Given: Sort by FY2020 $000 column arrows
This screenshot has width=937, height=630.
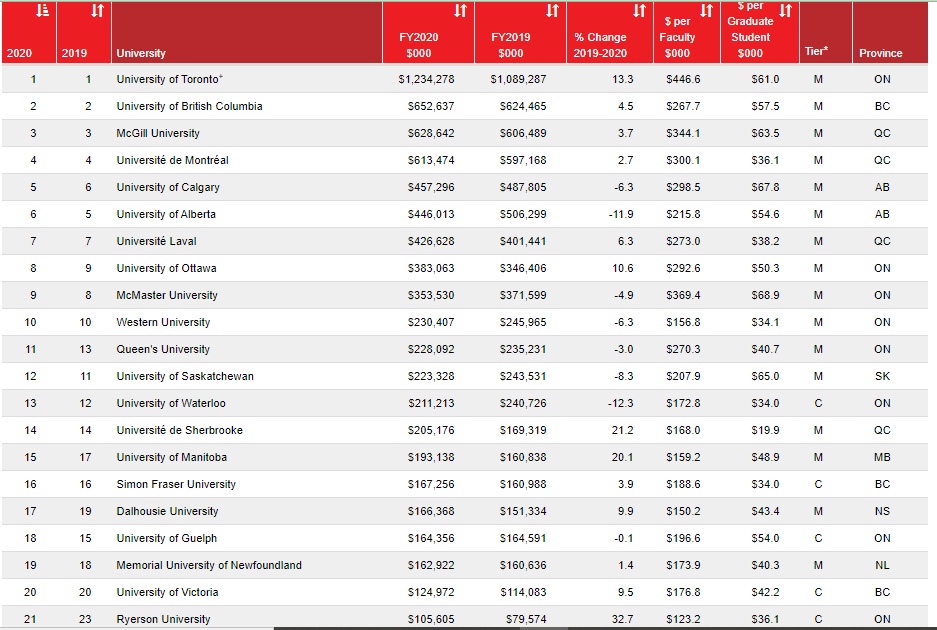Looking at the screenshot, I should tap(460, 10).
